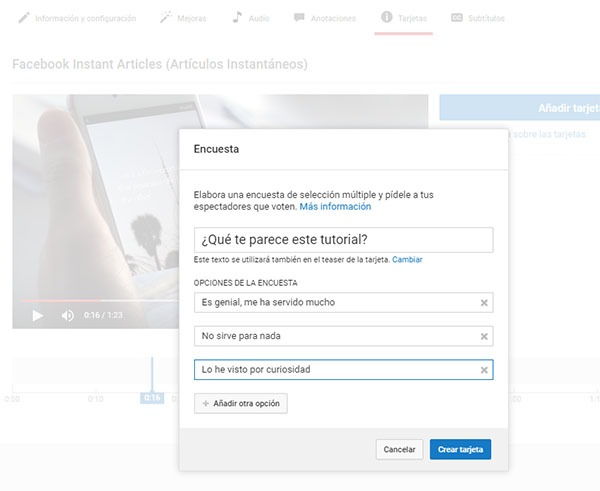Screen dimensions: 600x491
Task: Clear the 'Lo he visto por curiosidad' option
Action: pos(484,370)
